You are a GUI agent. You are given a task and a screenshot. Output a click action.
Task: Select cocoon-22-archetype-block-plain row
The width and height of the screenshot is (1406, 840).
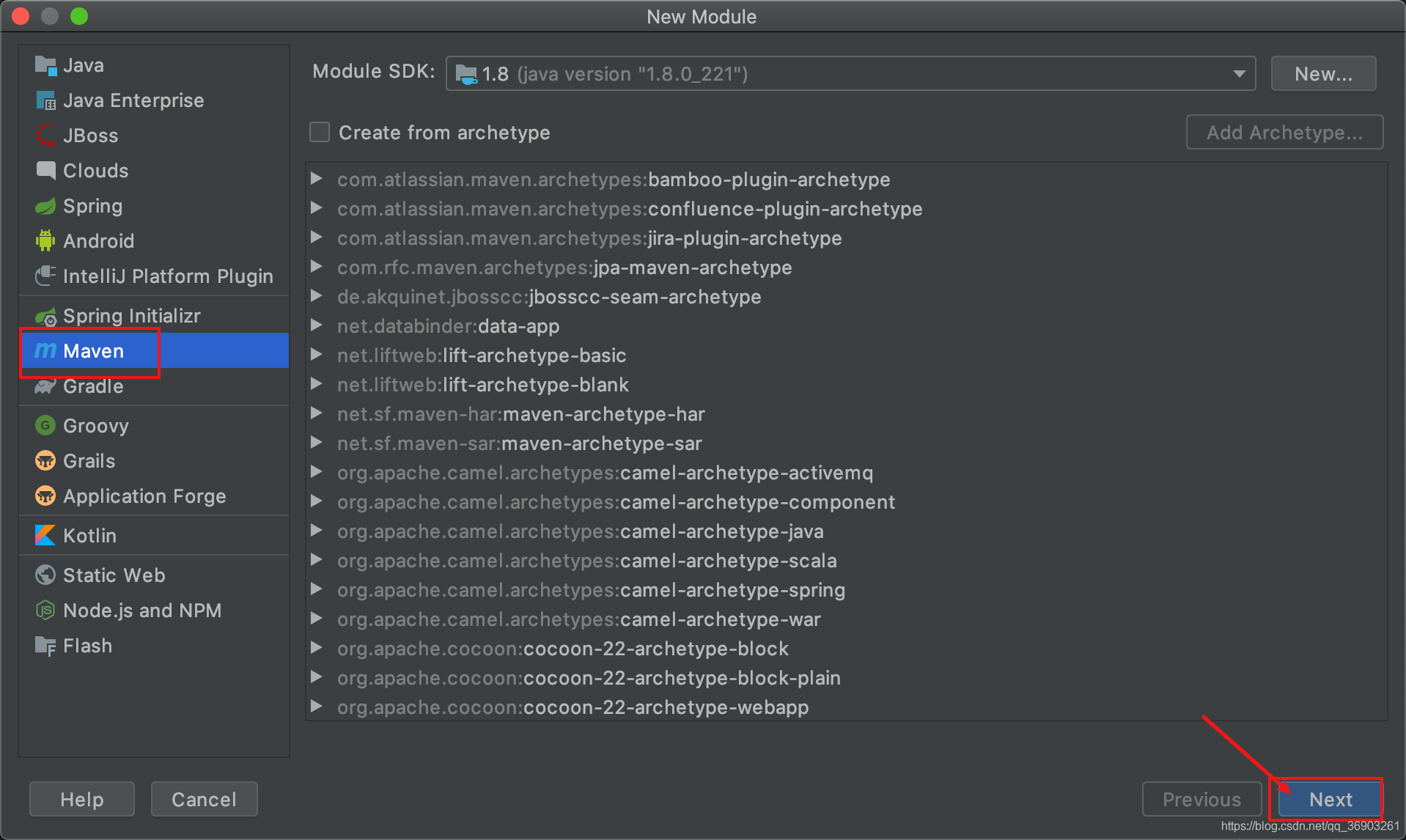846,678
